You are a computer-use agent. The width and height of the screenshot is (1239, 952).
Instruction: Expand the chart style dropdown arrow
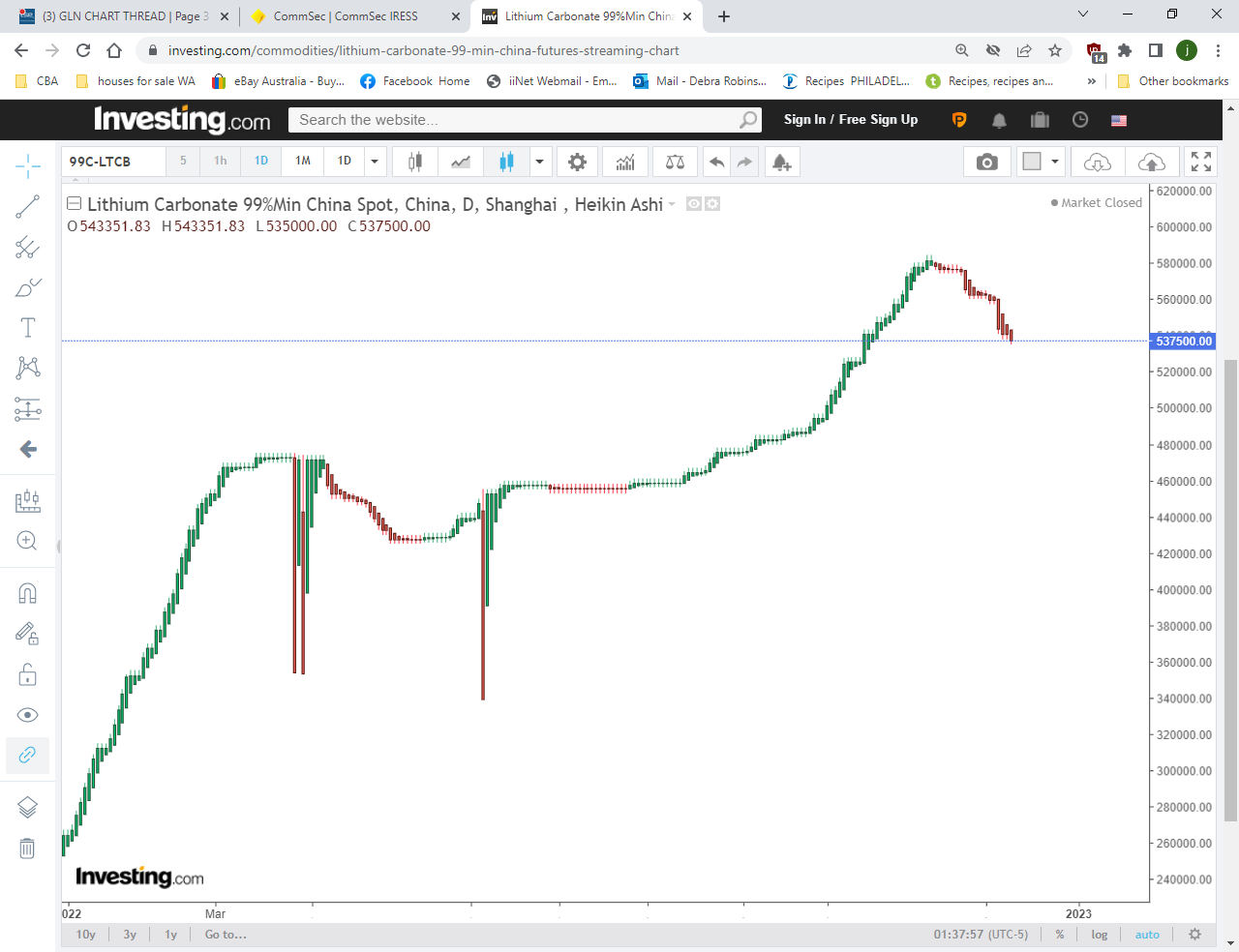539,162
